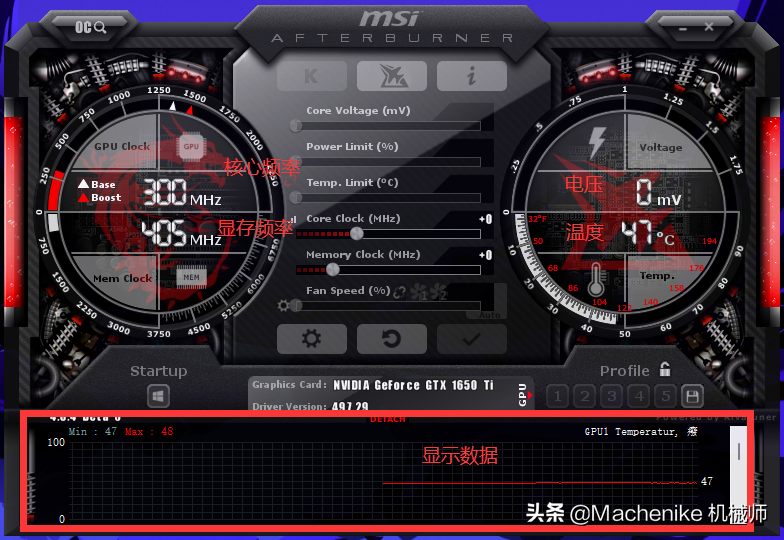The height and width of the screenshot is (540, 784).
Task: Launch the MSI jet logo button
Action: [391, 76]
